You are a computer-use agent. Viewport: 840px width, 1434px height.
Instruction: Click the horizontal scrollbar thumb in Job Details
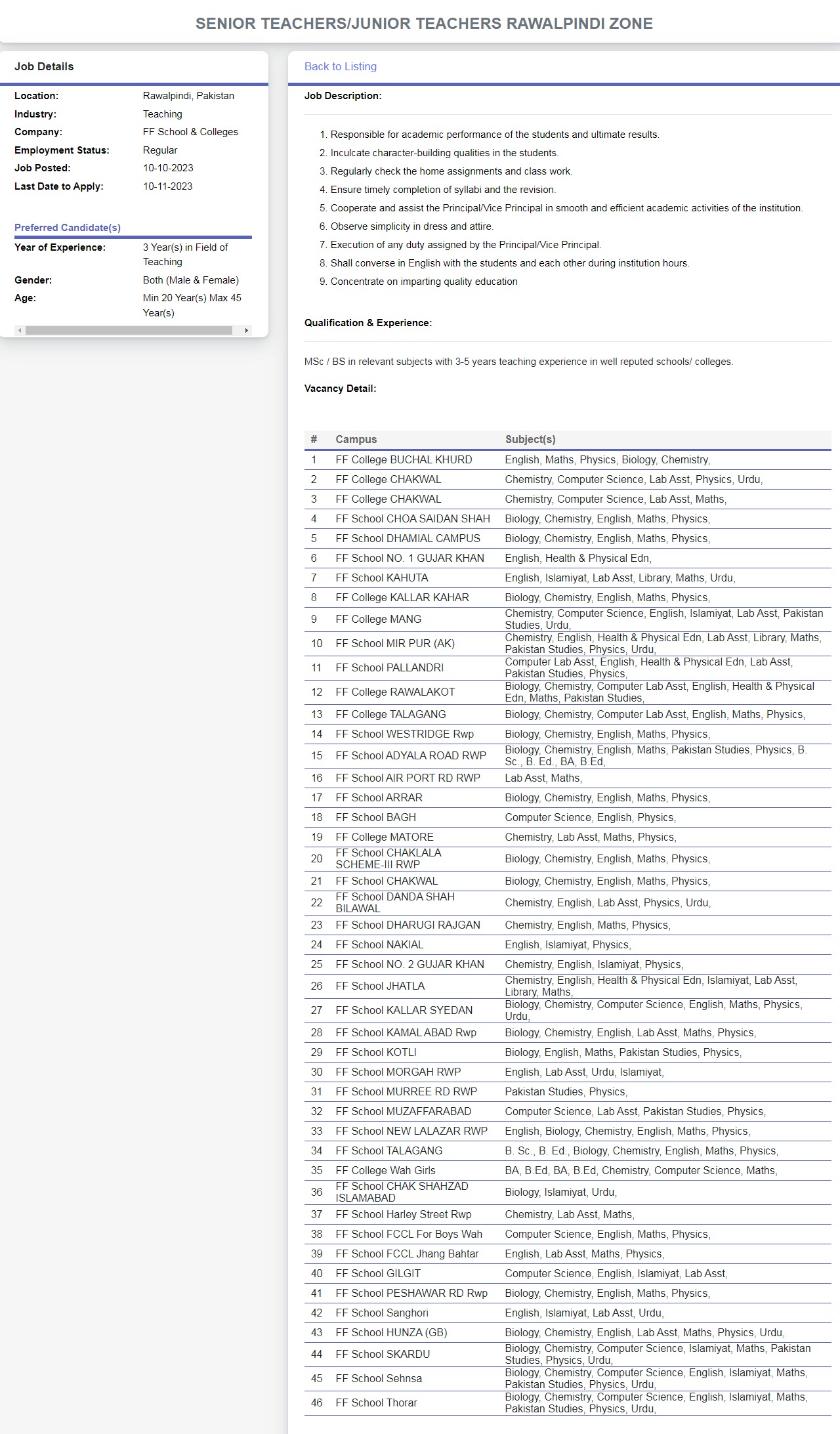point(129,331)
